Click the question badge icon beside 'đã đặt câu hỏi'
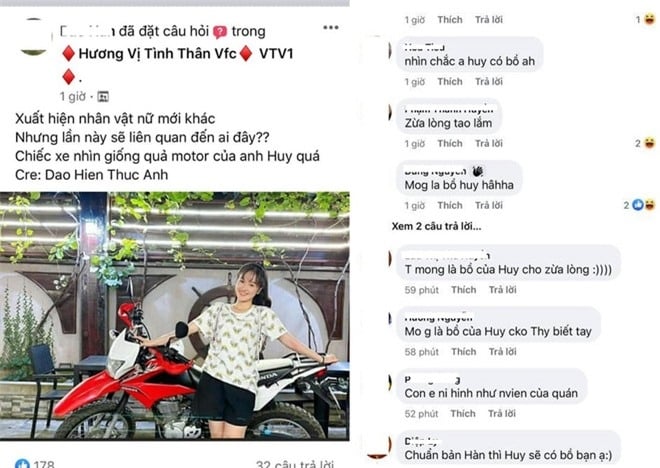660x468 pixels. pos(220,32)
